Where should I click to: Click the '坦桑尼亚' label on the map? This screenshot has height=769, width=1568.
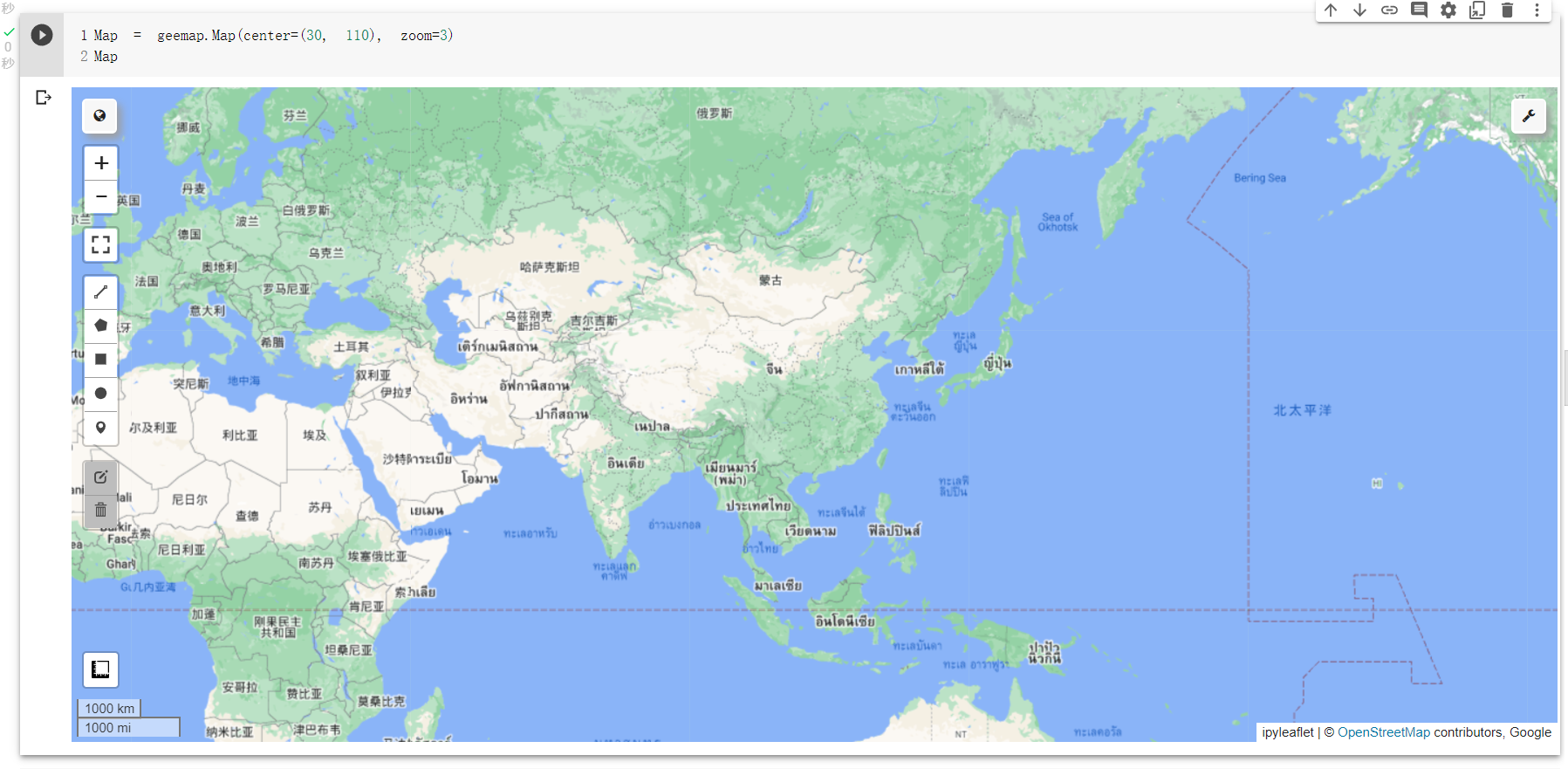(349, 650)
